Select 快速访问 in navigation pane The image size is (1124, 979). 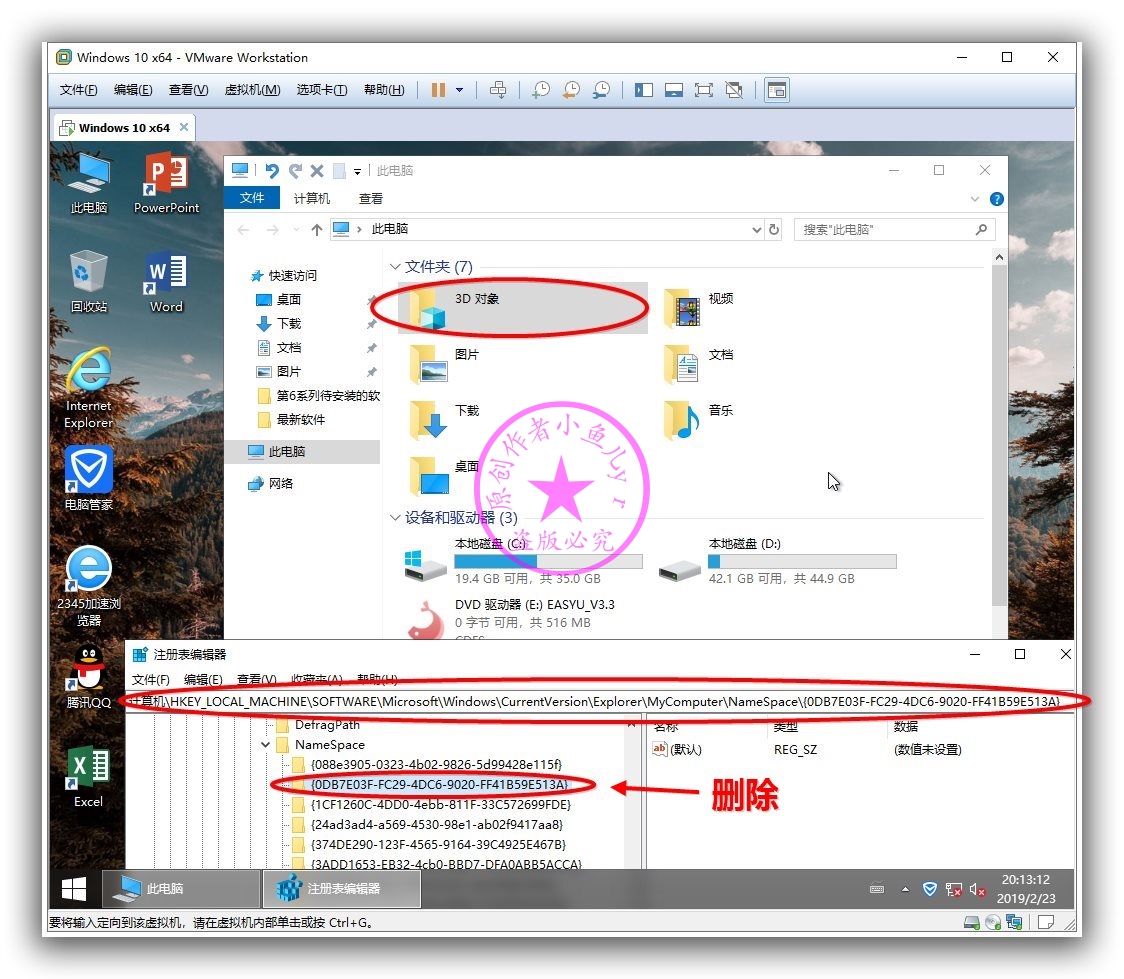pos(282,275)
